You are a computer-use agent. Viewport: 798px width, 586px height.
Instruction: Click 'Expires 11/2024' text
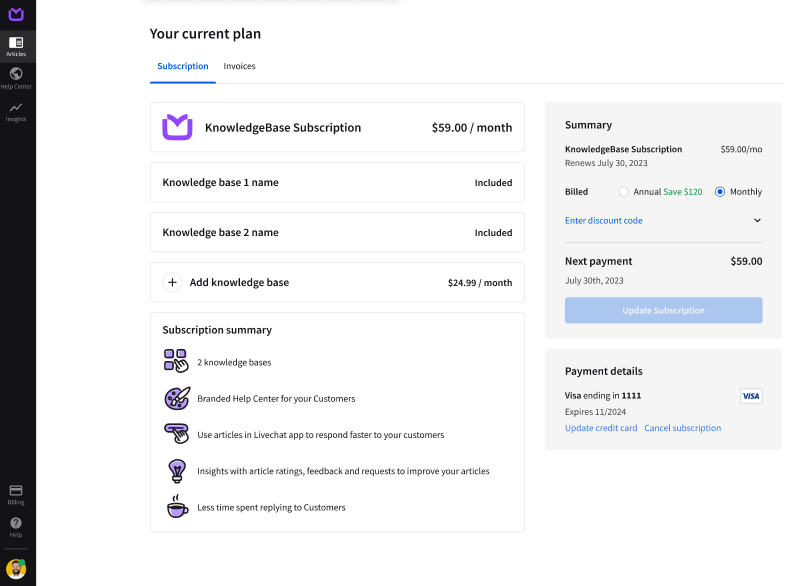(595, 412)
